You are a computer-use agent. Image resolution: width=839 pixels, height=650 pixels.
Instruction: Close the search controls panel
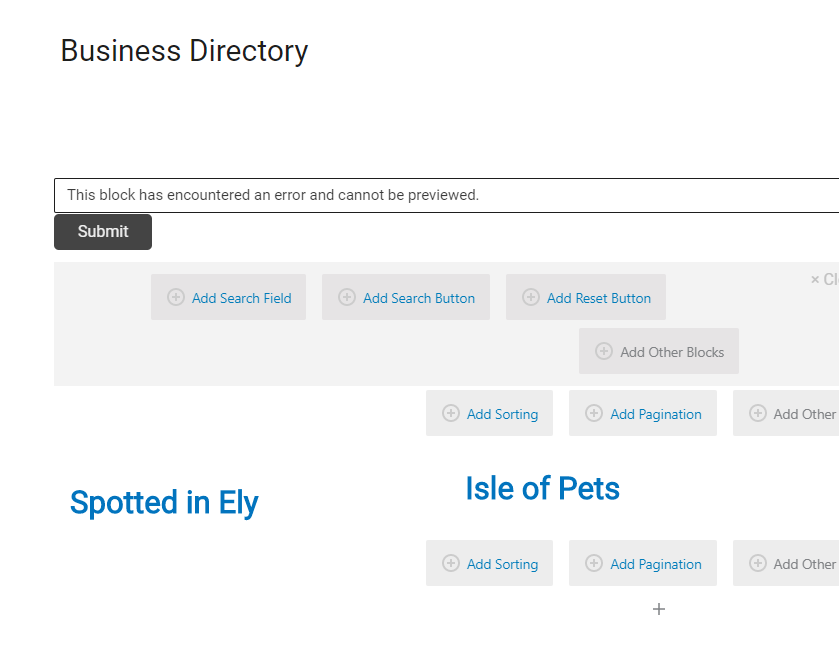pos(824,279)
